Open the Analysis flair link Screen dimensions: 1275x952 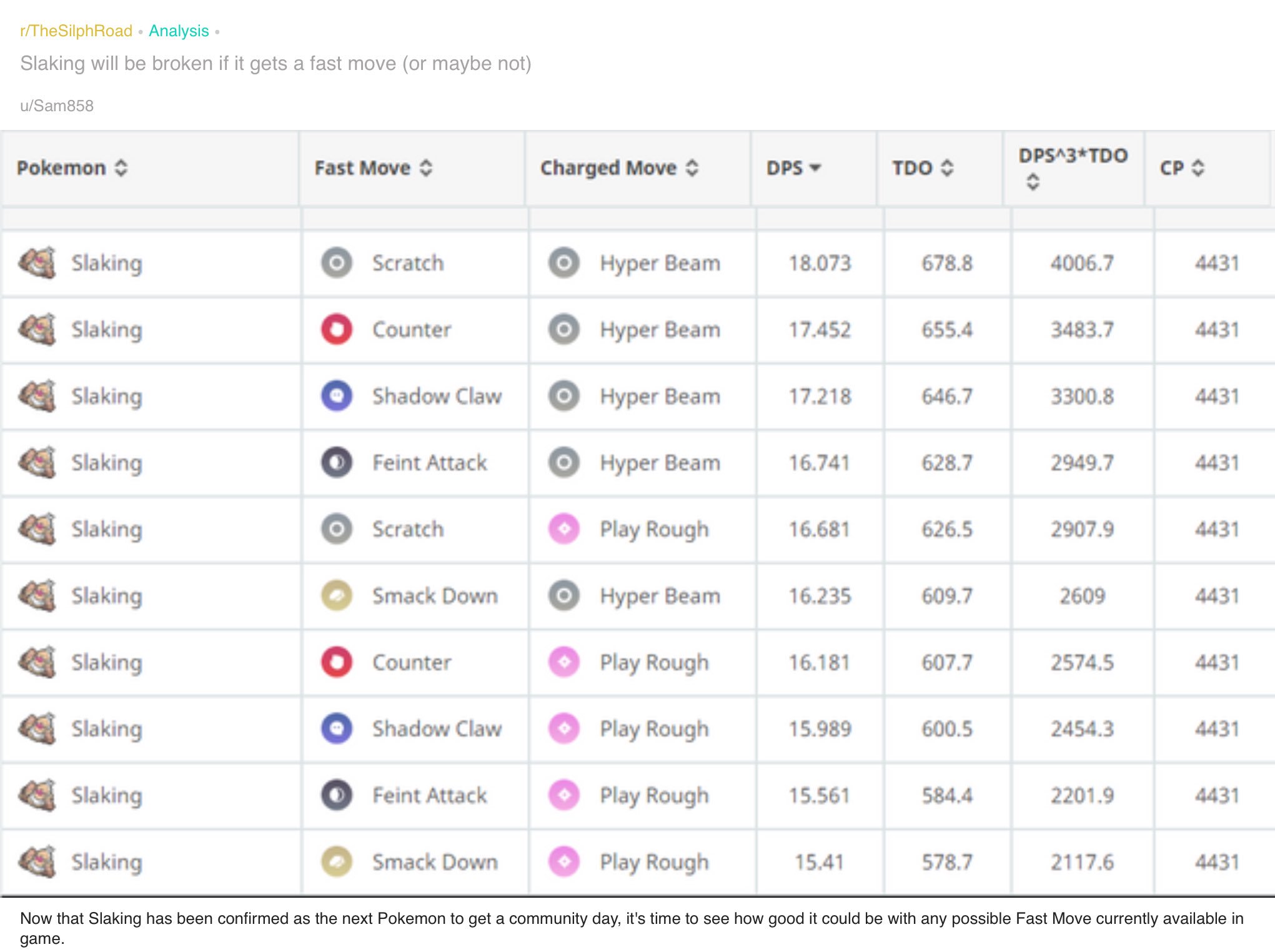pos(179,31)
